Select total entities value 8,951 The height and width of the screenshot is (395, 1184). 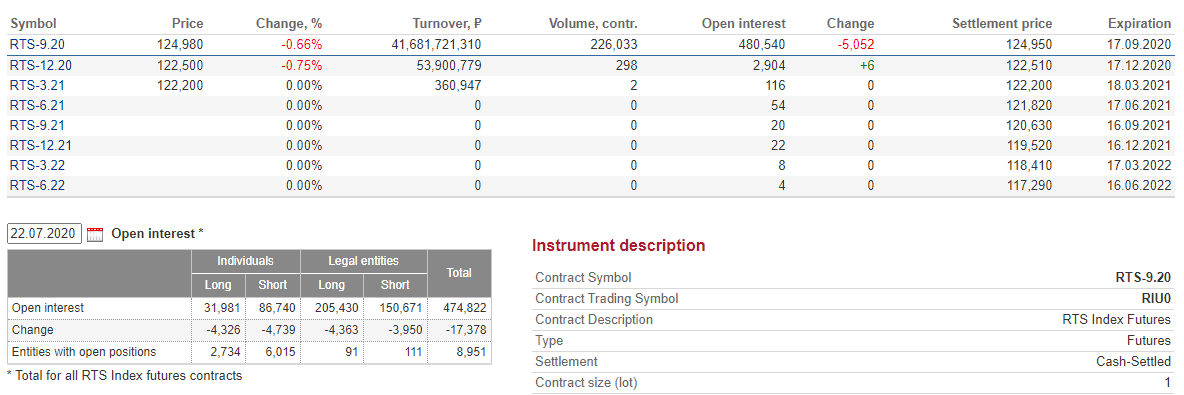[471, 352]
